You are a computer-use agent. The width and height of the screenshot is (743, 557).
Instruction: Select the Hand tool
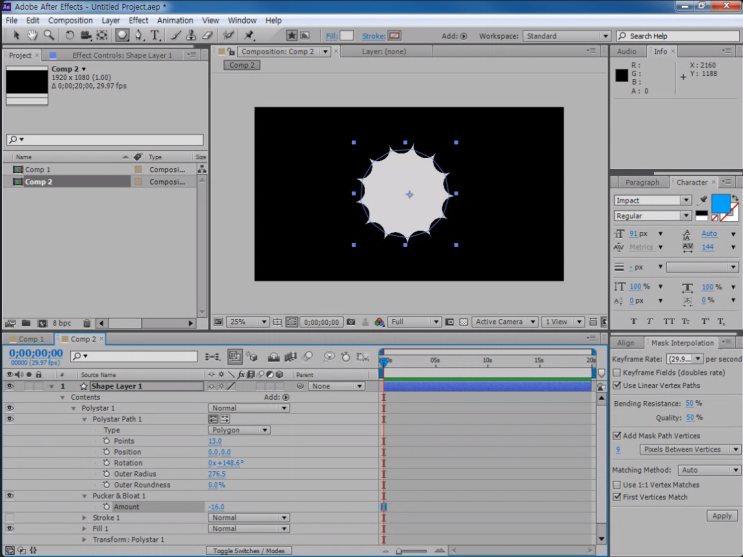(x=33, y=35)
